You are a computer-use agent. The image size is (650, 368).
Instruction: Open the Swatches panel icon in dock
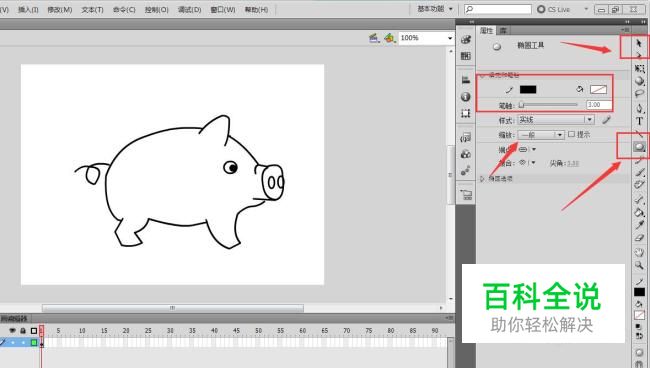[x=466, y=56]
